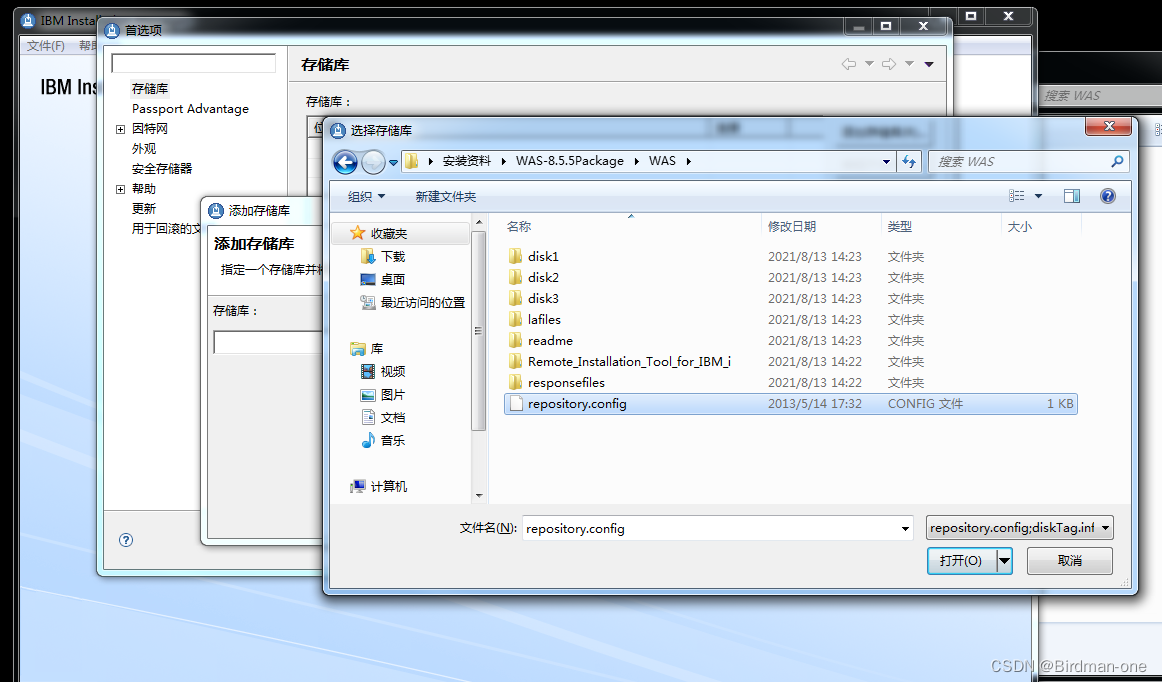Click the 打开(O) button
1162x682 pixels.
point(961,561)
